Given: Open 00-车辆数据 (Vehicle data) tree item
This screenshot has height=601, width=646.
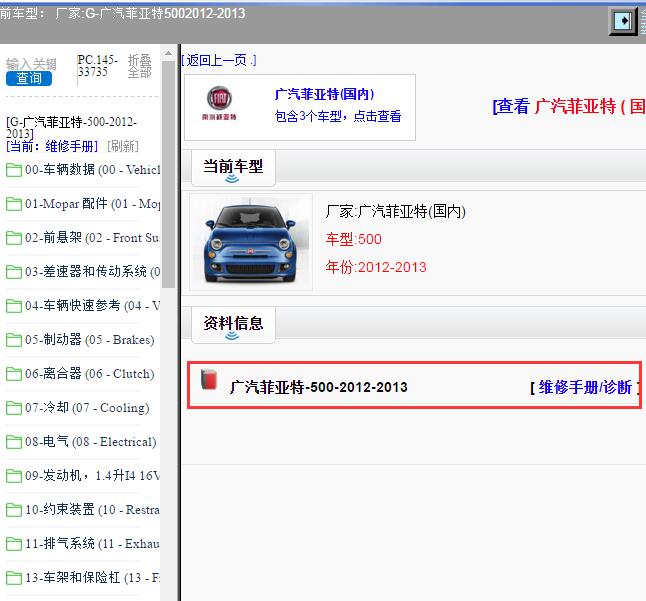Looking at the screenshot, I should (x=92, y=170).
